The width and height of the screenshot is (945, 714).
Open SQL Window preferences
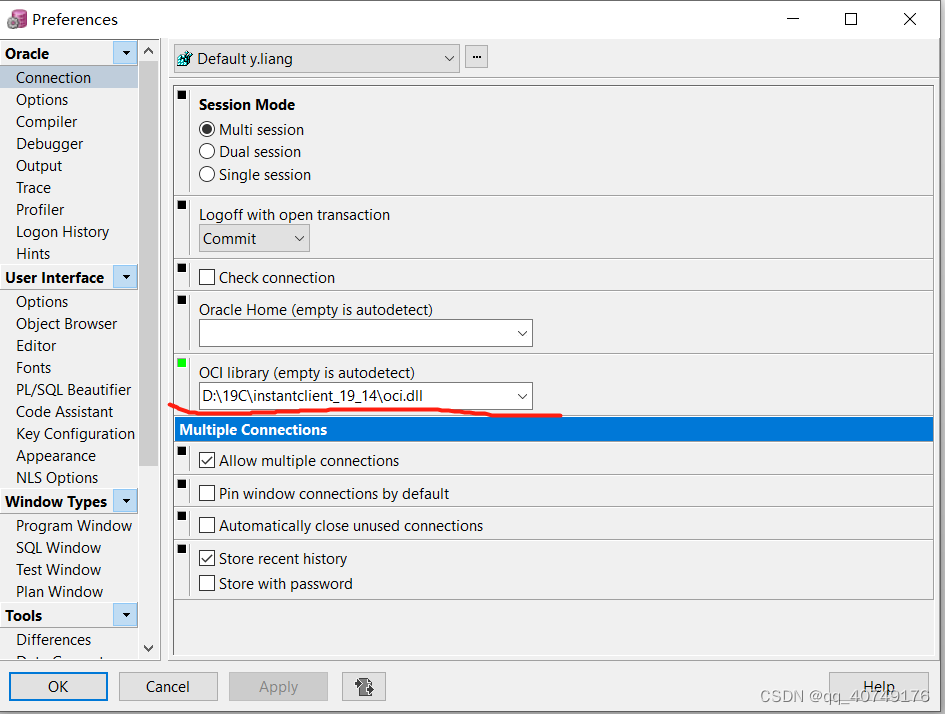point(58,547)
